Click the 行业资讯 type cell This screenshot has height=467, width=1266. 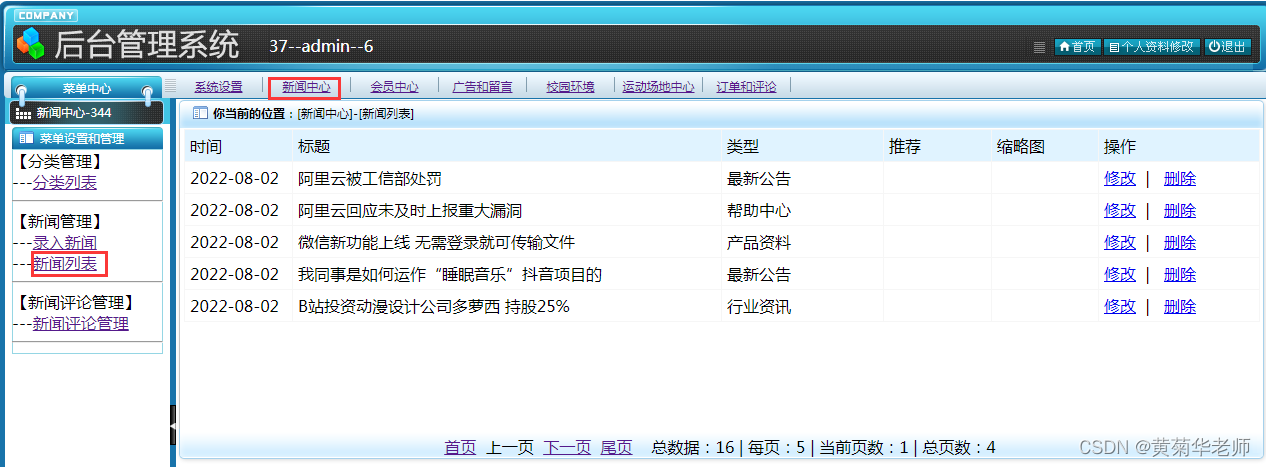[x=759, y=307]
